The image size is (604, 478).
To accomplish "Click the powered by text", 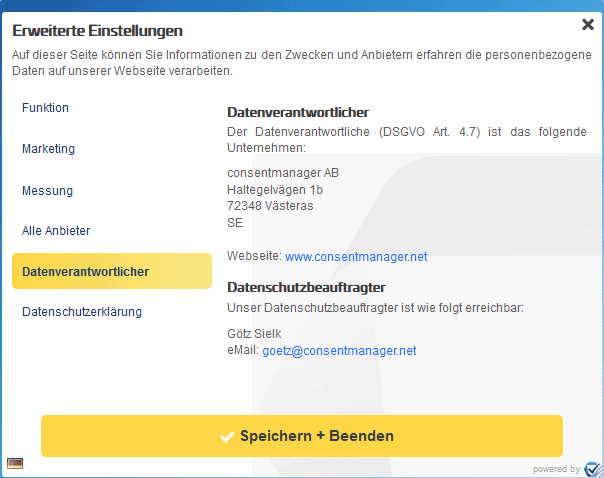I will point(557,469).
